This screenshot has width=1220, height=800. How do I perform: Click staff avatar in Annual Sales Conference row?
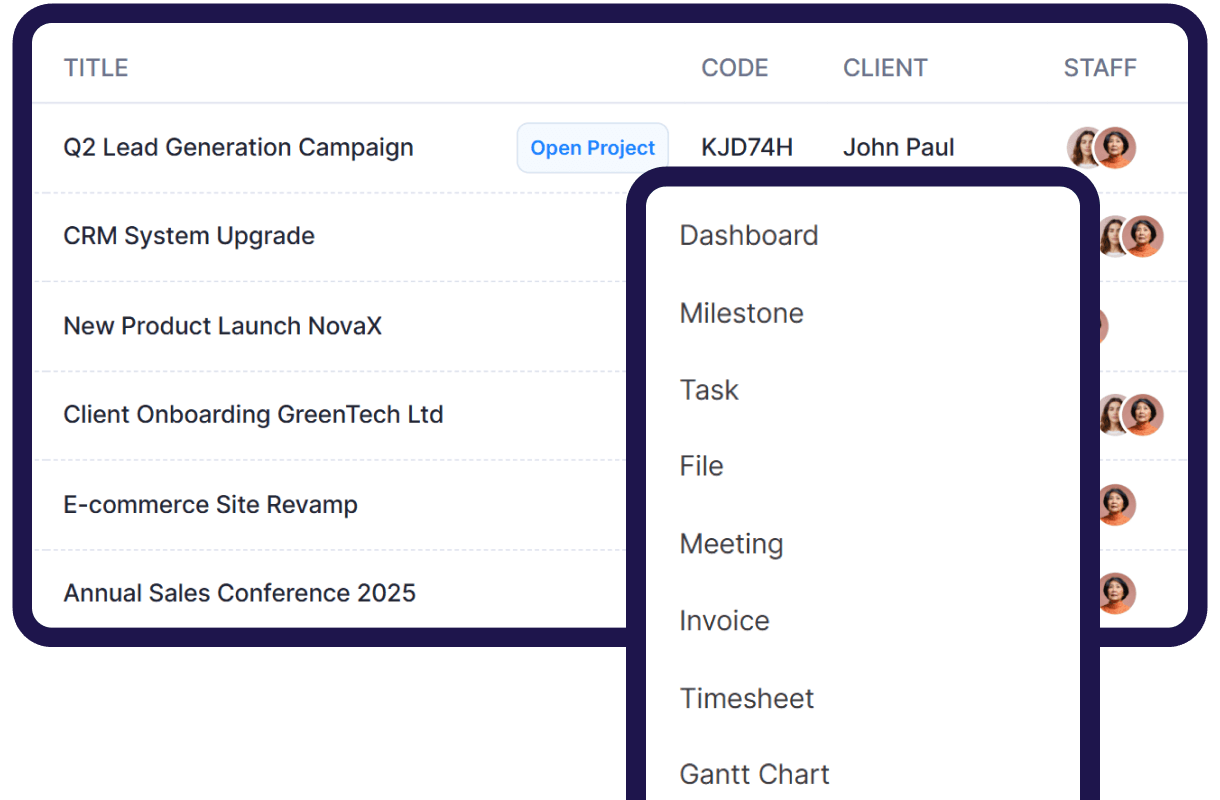[1115, 593]
